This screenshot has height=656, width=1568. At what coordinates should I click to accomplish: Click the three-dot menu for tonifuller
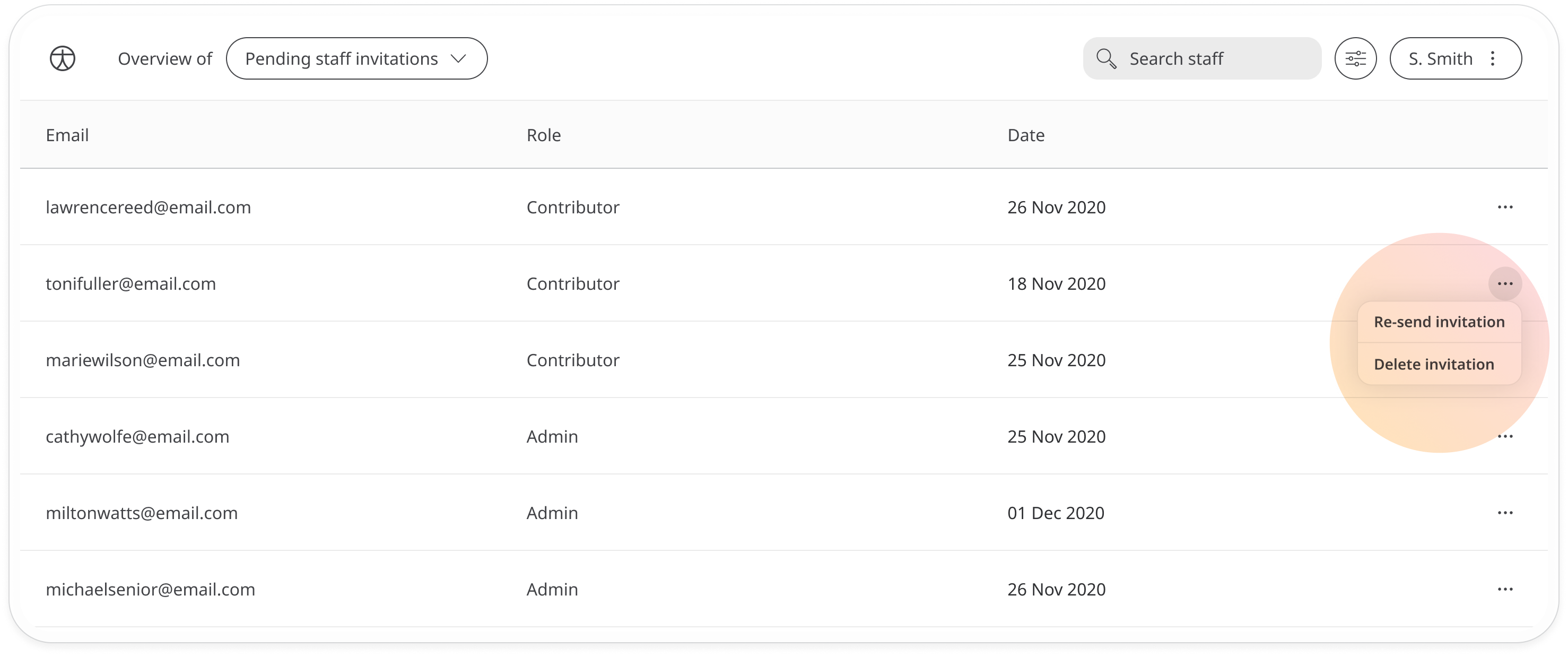pos(1506,283)
